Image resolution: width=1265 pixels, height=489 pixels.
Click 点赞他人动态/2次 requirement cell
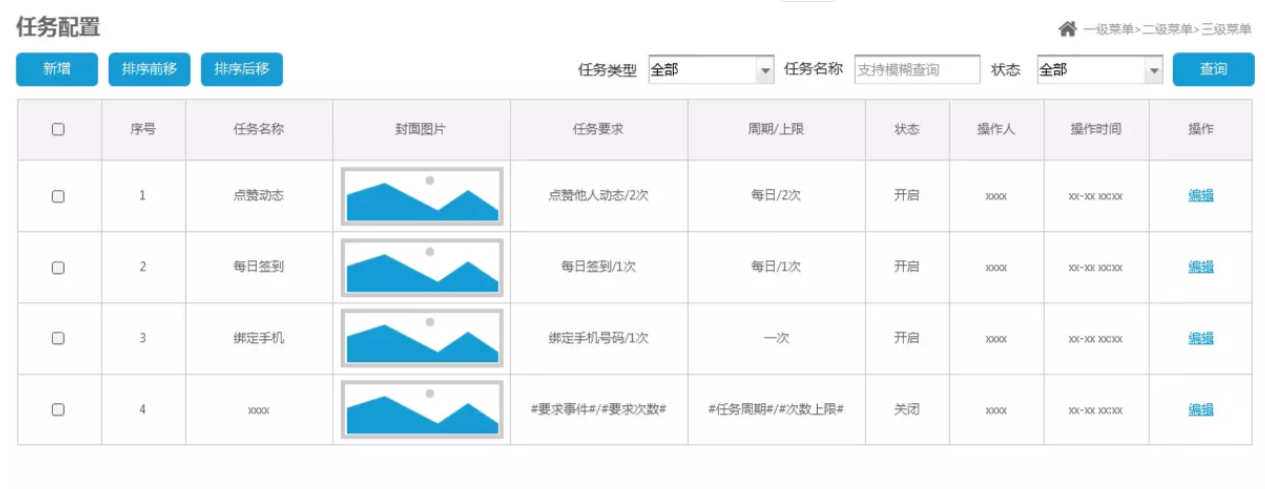pos(598,196)
